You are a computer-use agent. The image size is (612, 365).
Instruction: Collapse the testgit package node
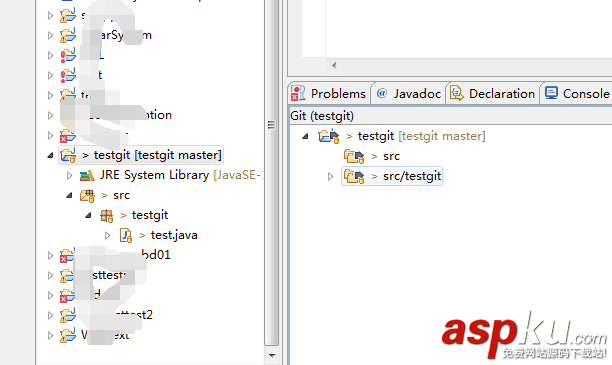pos(88,215)
